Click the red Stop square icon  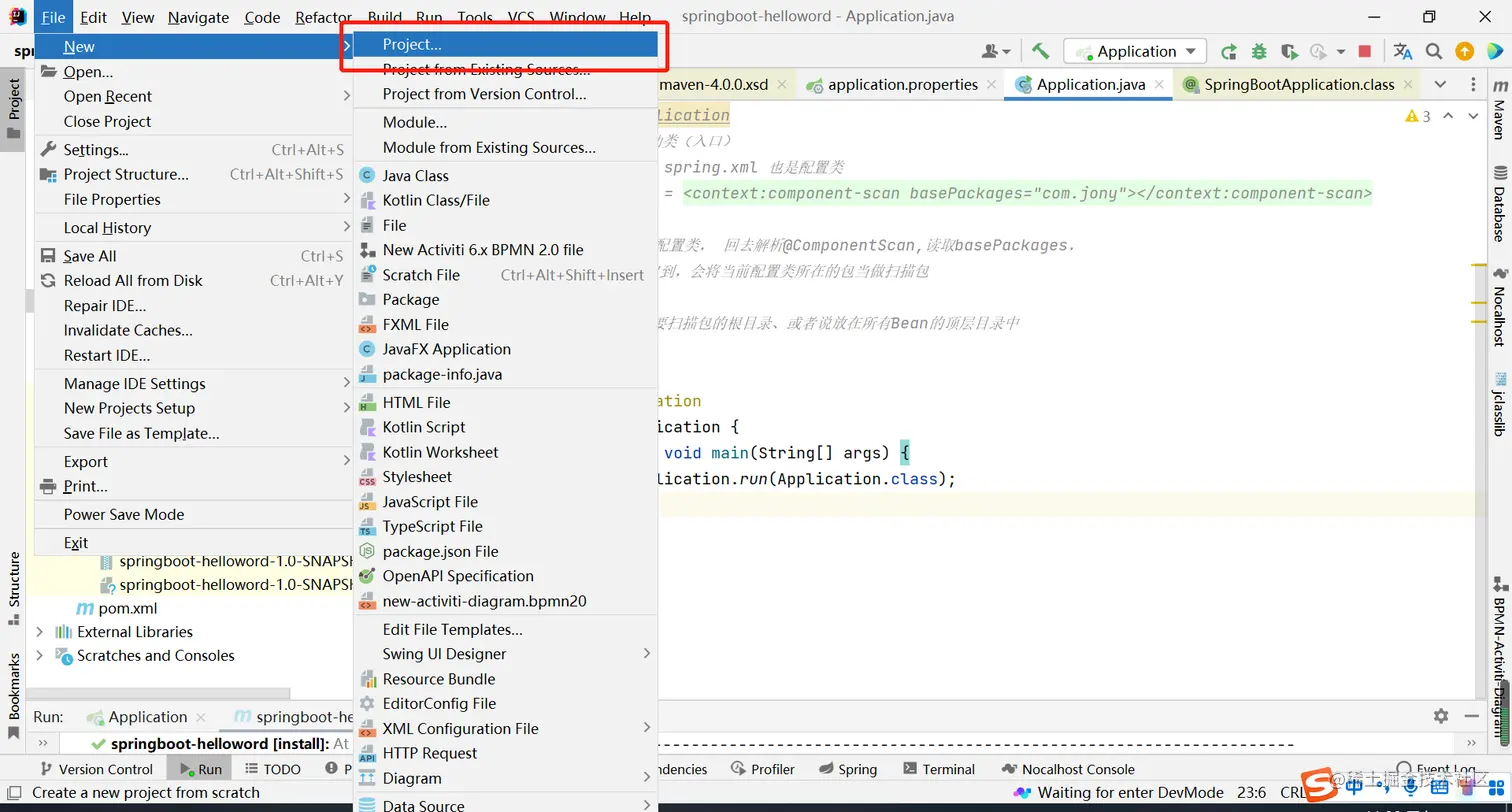point(1365,51)
